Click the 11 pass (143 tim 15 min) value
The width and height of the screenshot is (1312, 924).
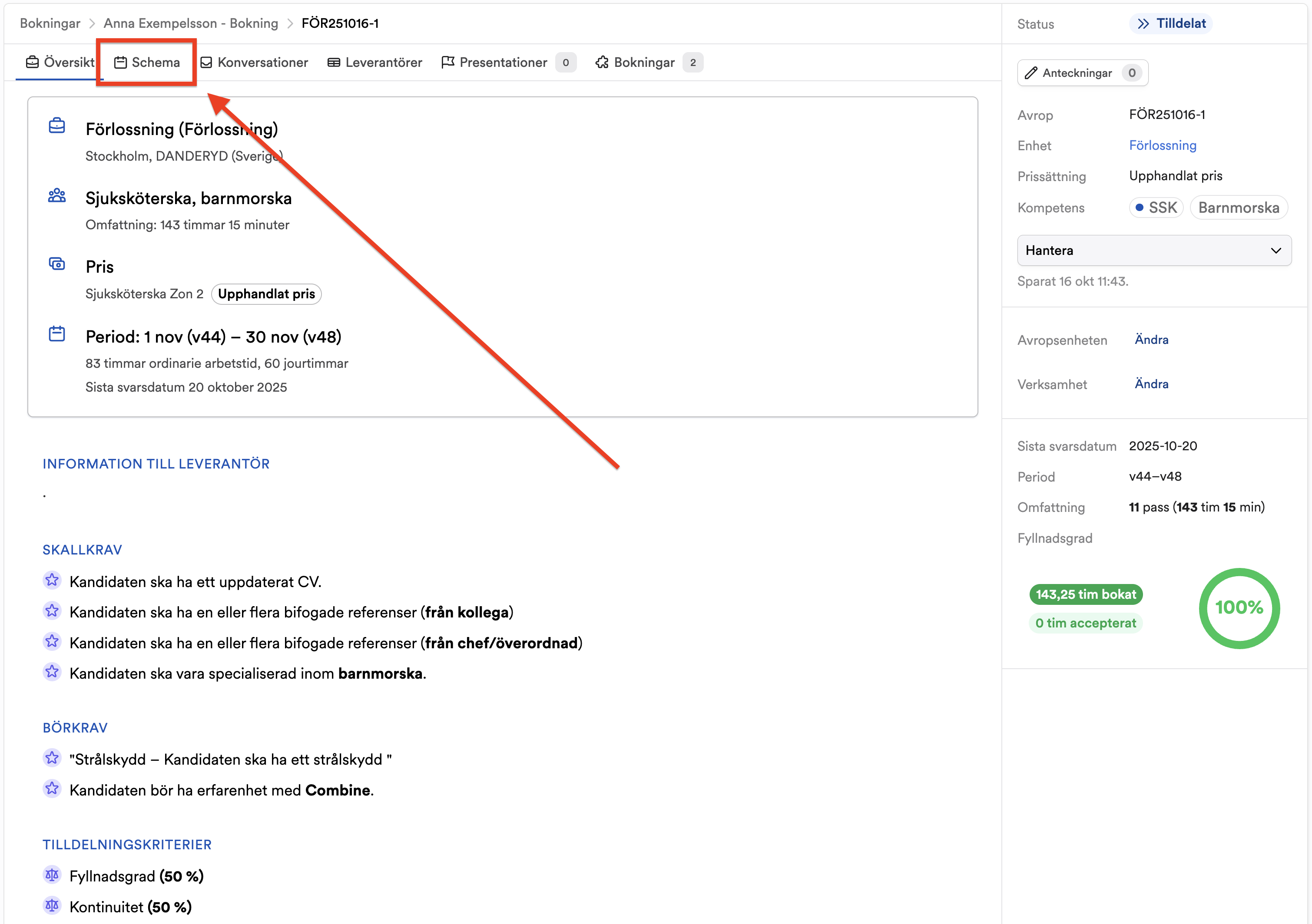[x=1196, y=507]
